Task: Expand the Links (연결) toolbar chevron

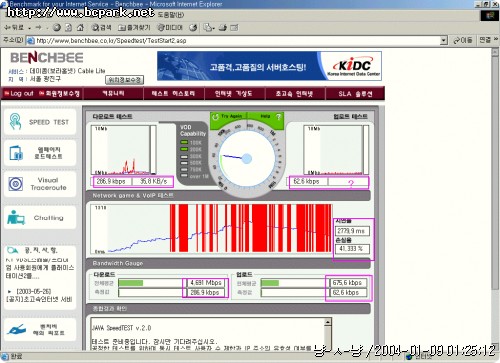Action: point(496,40)
